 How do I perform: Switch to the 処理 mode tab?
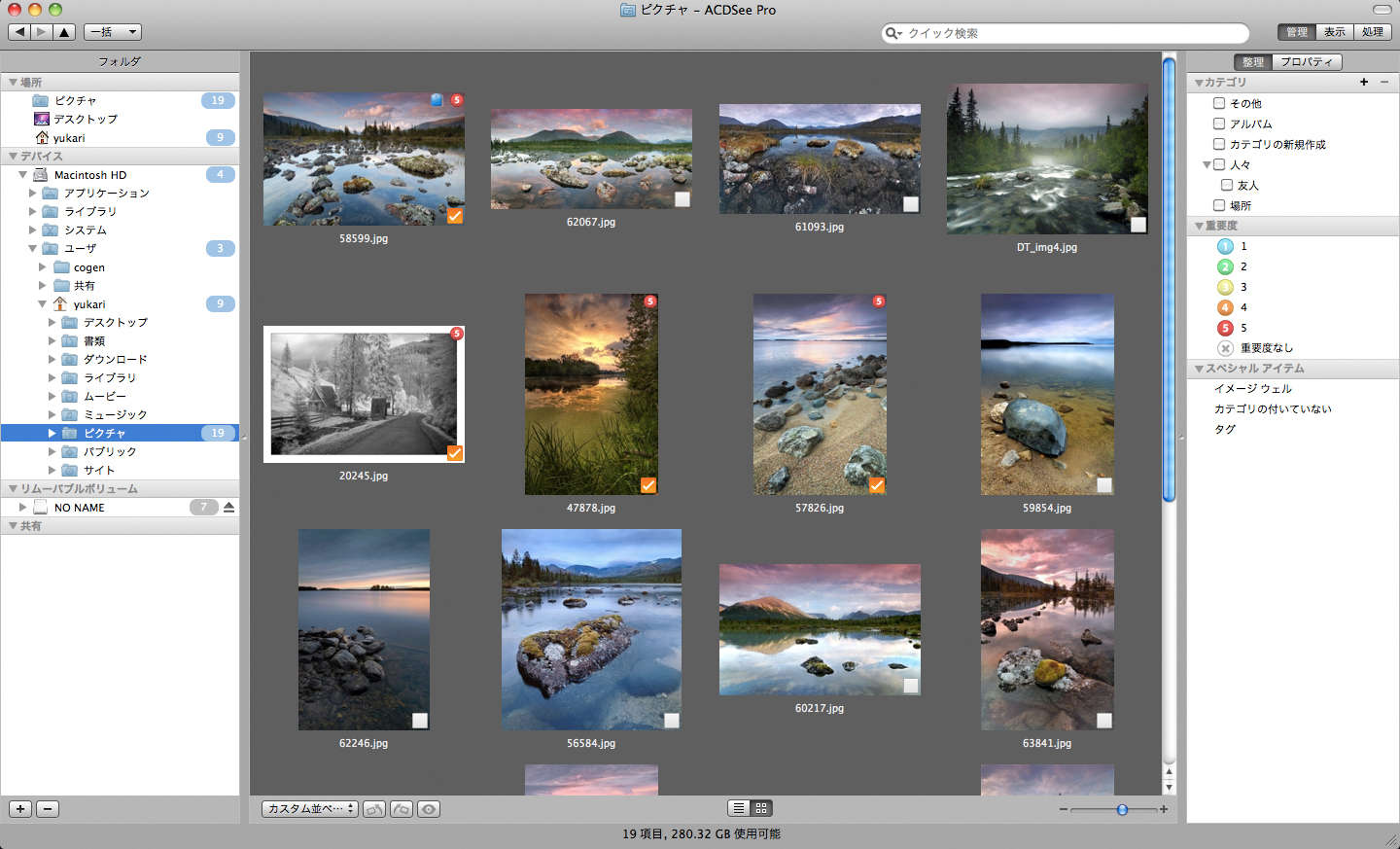[x=1373, y=32]
